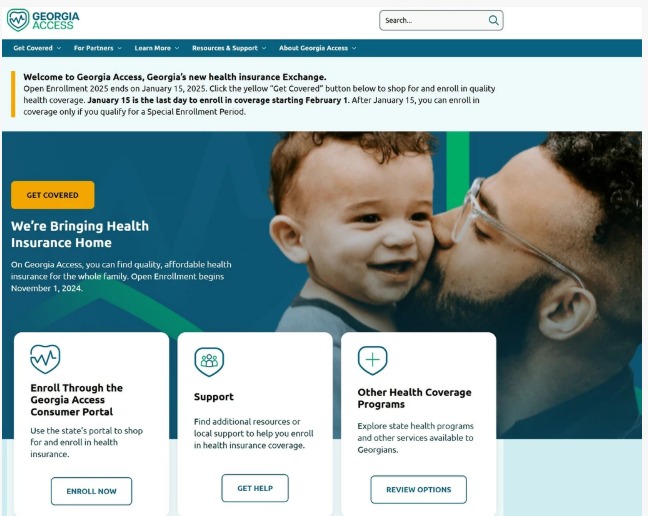
Task: Click the REVIEW OPTIONS button
Action: [419, 490]
